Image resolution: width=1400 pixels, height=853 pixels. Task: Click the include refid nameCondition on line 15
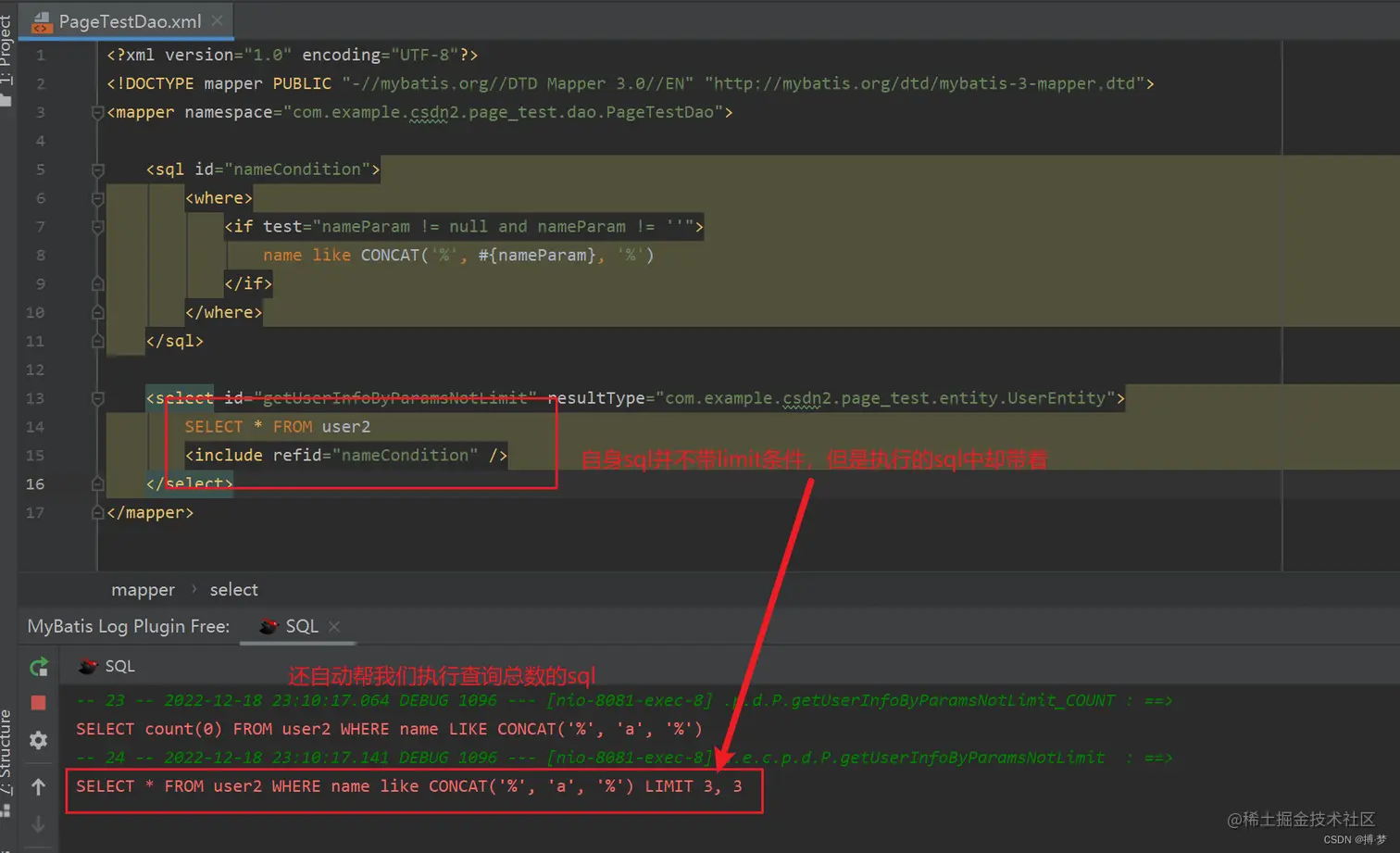(346, 456)
